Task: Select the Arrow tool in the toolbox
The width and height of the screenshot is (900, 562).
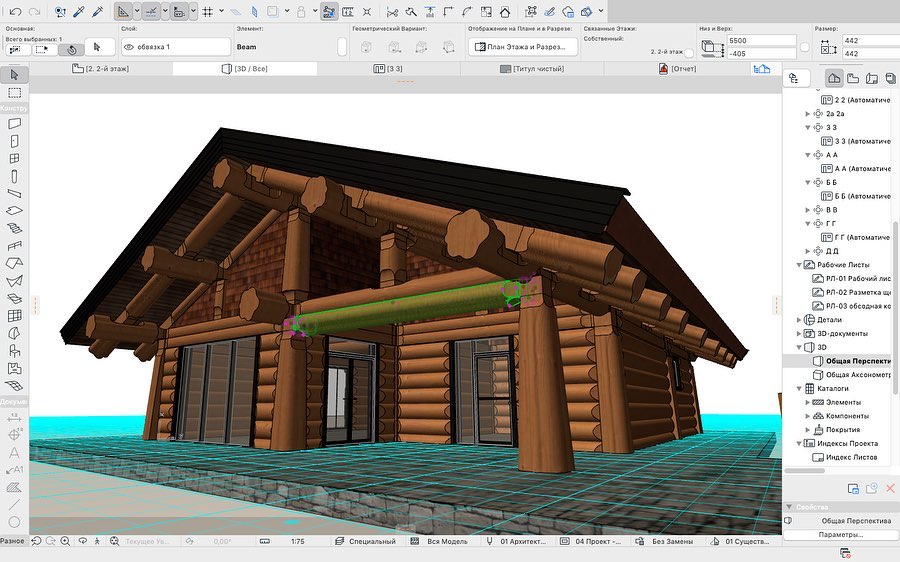Action: 14,74
